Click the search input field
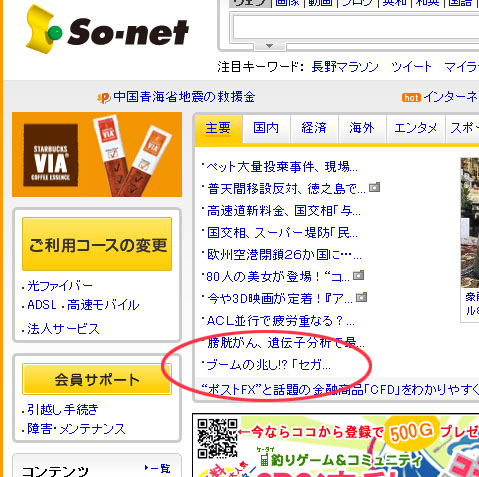Image resolution: width=479 pixels, height=477 pixels. pos(355,27)
